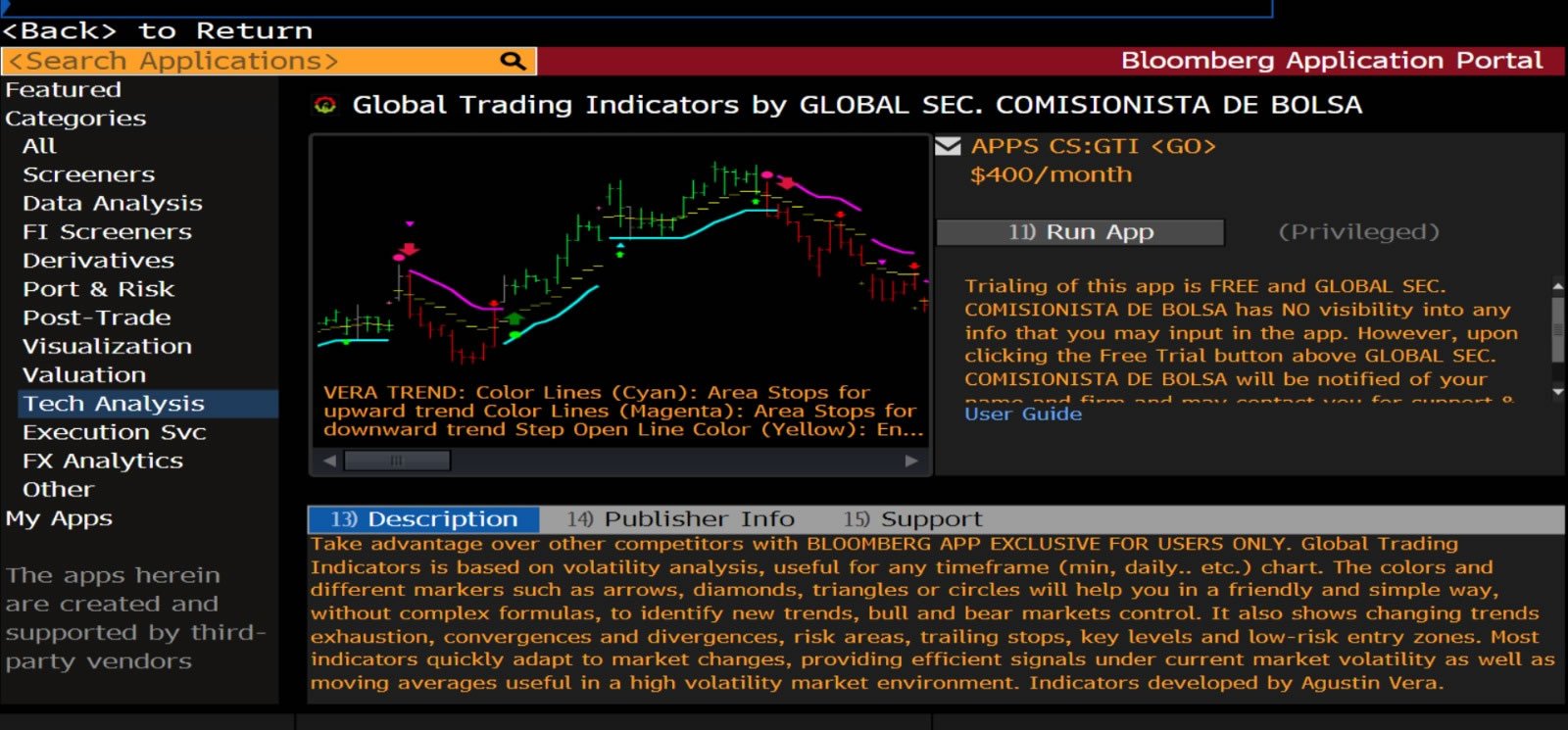Click the Run App button
This screenshot has height=730, width=1568.
1080,232
